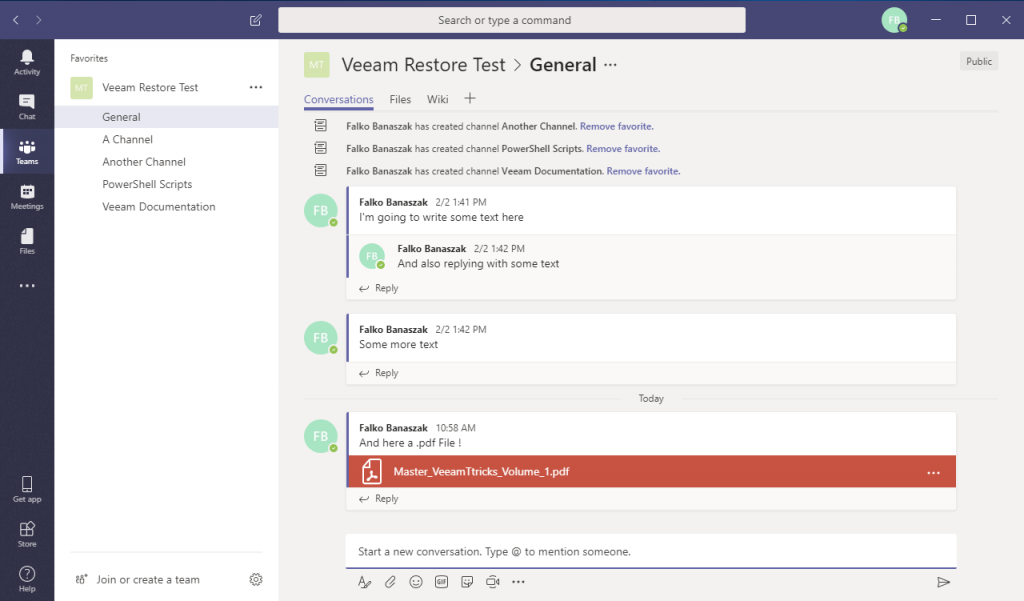This screenshot has height=601, width=1024.
Task: Remove favorite for Another Channel
Action: 616,127
